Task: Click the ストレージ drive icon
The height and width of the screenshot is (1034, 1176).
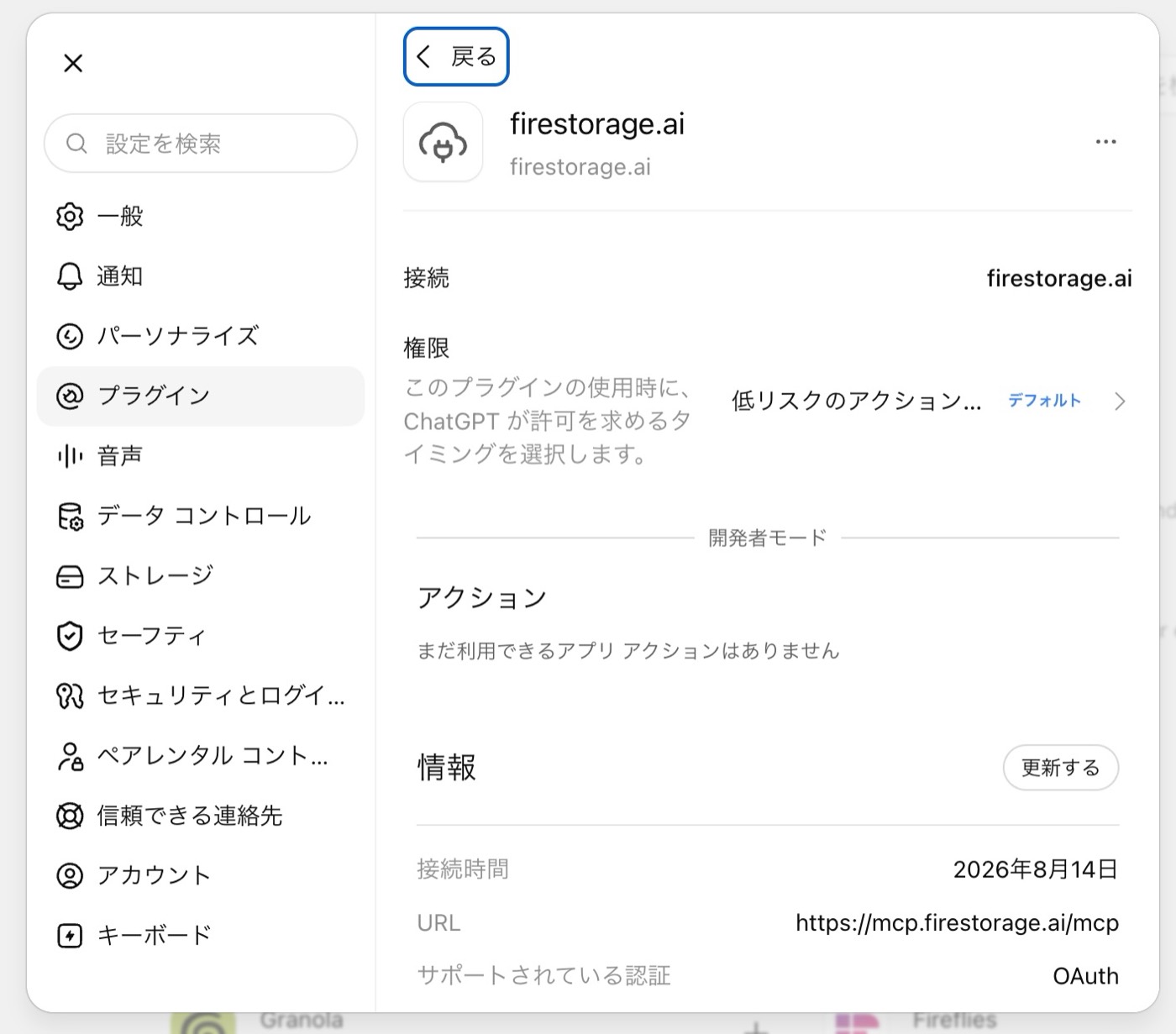Action: [70, 576]
